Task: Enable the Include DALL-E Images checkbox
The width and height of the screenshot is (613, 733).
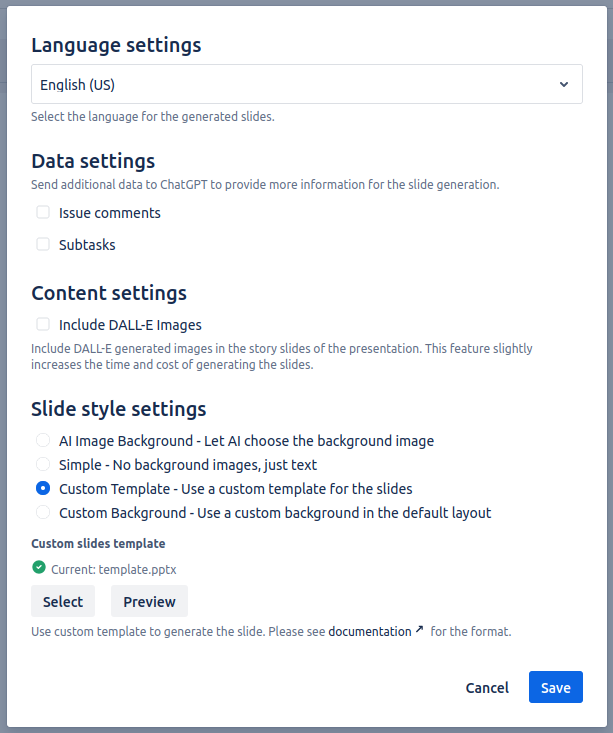Action: [x=43, y=325]
